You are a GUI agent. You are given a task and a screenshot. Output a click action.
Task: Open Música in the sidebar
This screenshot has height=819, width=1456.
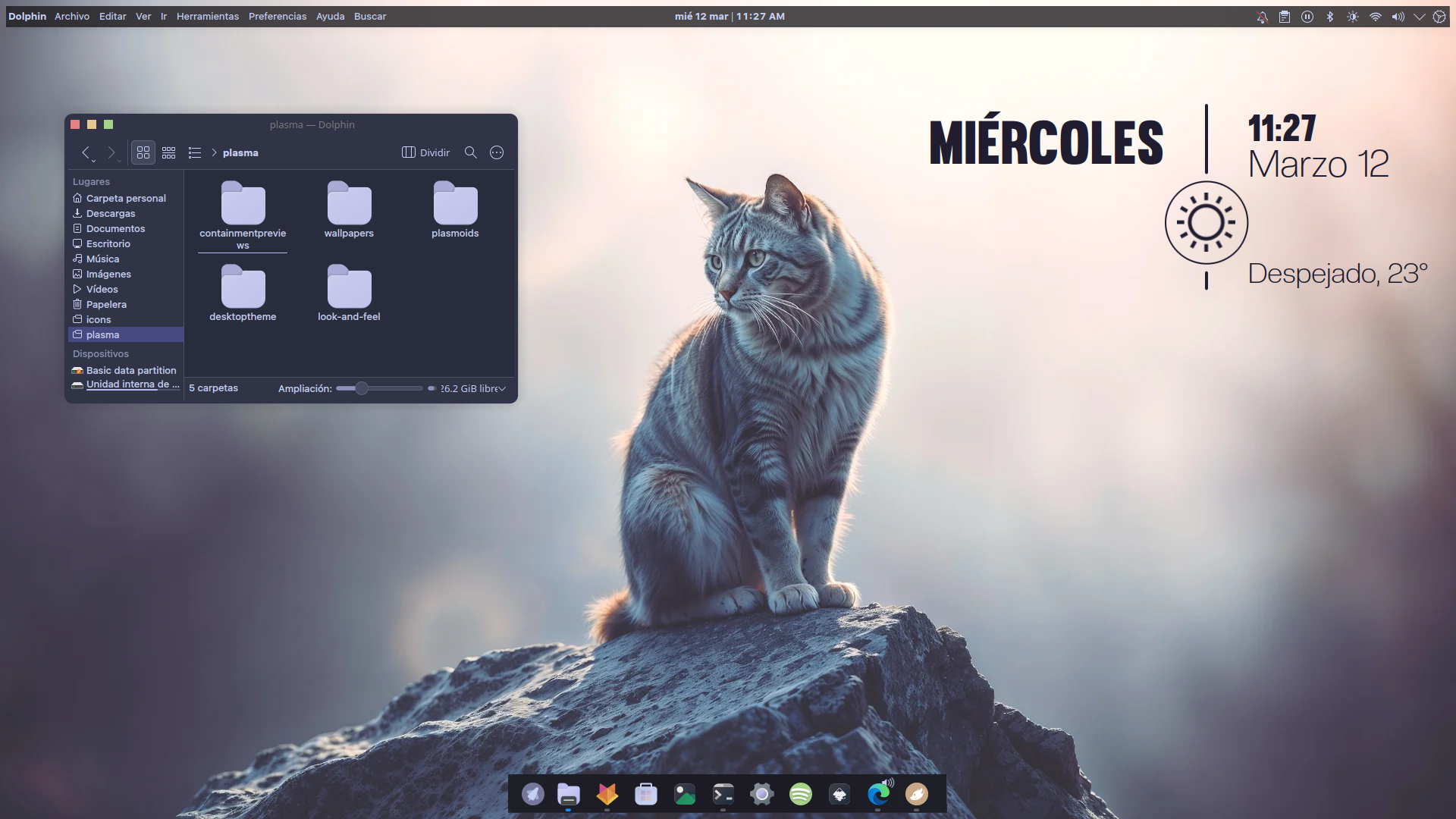coord(126,259)
